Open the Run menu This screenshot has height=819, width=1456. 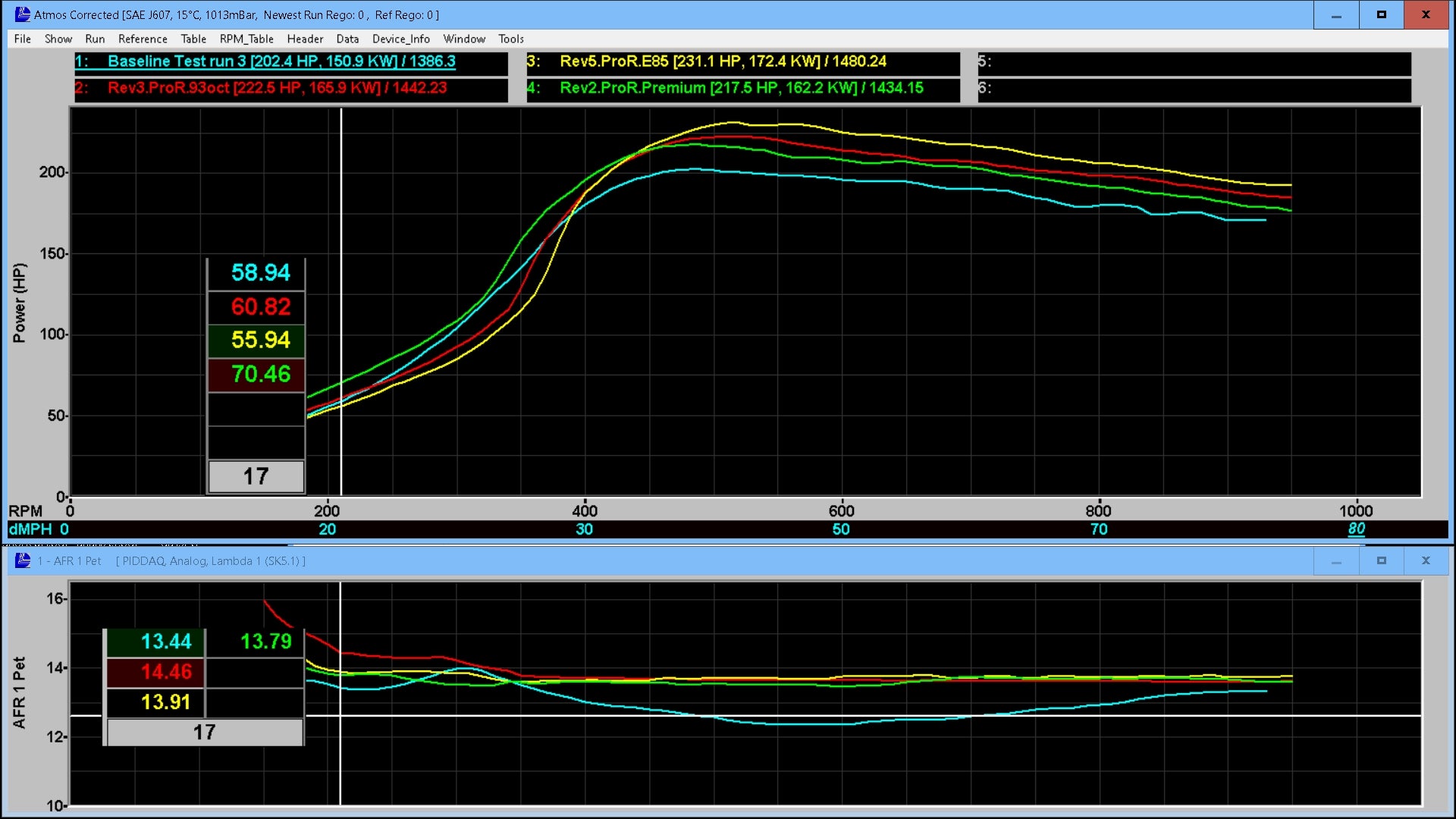(x=95, y=39)
